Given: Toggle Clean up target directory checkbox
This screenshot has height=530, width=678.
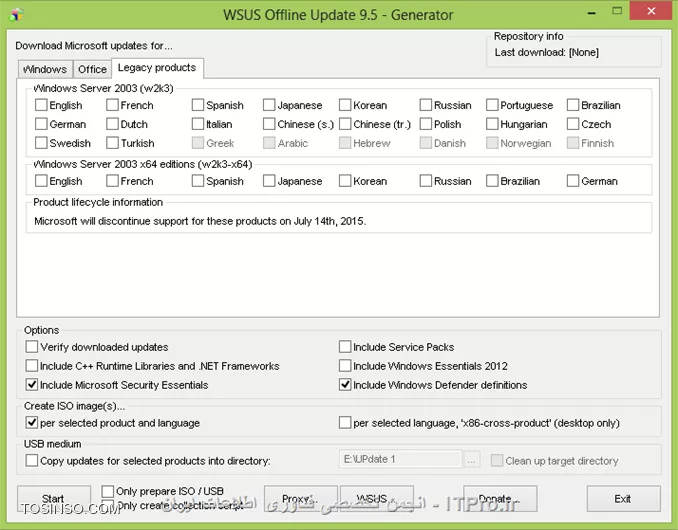Looking at the screenshot, I should (x=497, y=460).
